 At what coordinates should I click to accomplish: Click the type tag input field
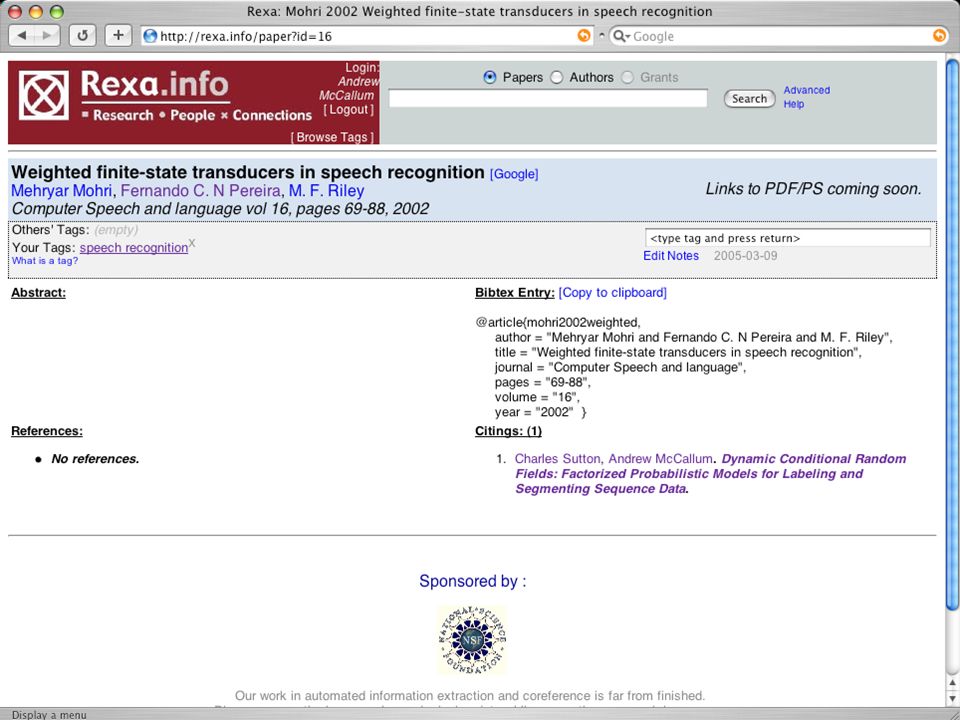click(x=788, y=238)
